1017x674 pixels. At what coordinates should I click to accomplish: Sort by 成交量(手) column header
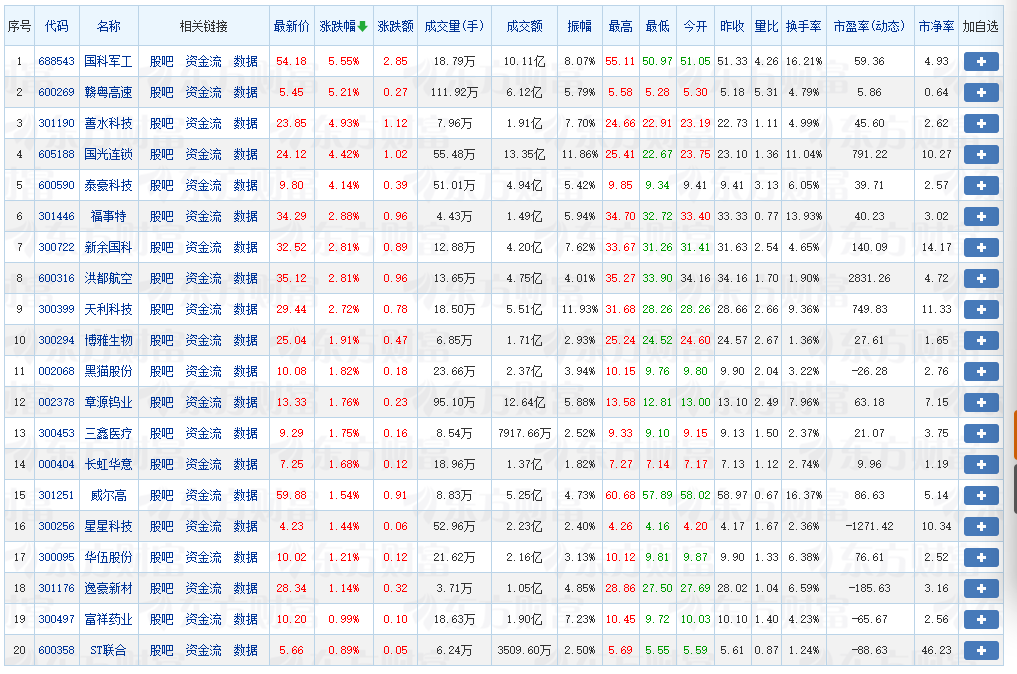[x=454, y=27]
